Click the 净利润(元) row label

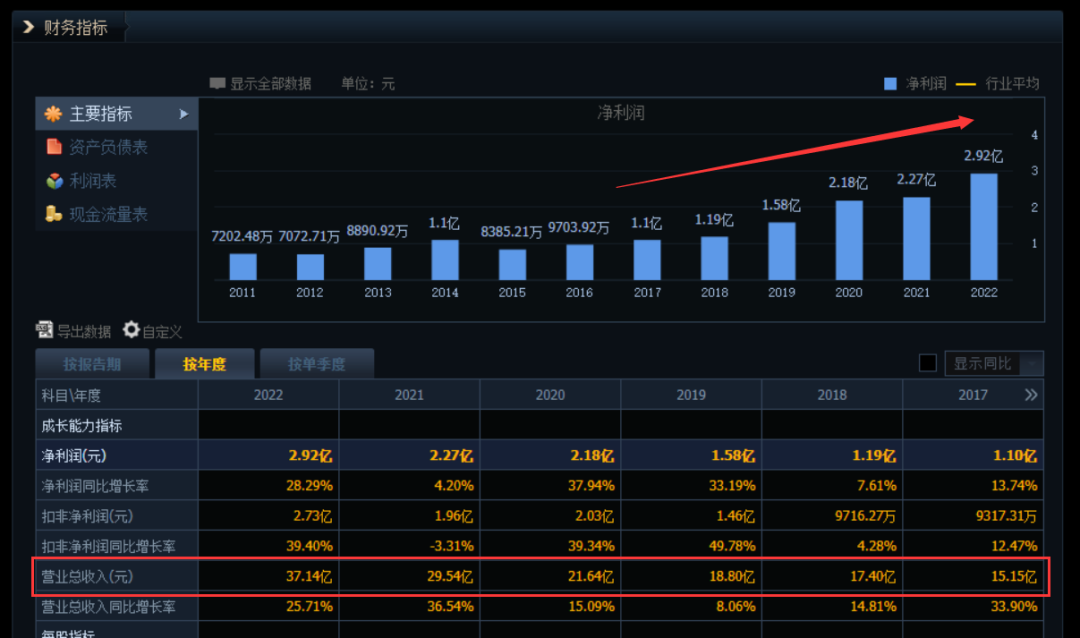click(74, 455)
